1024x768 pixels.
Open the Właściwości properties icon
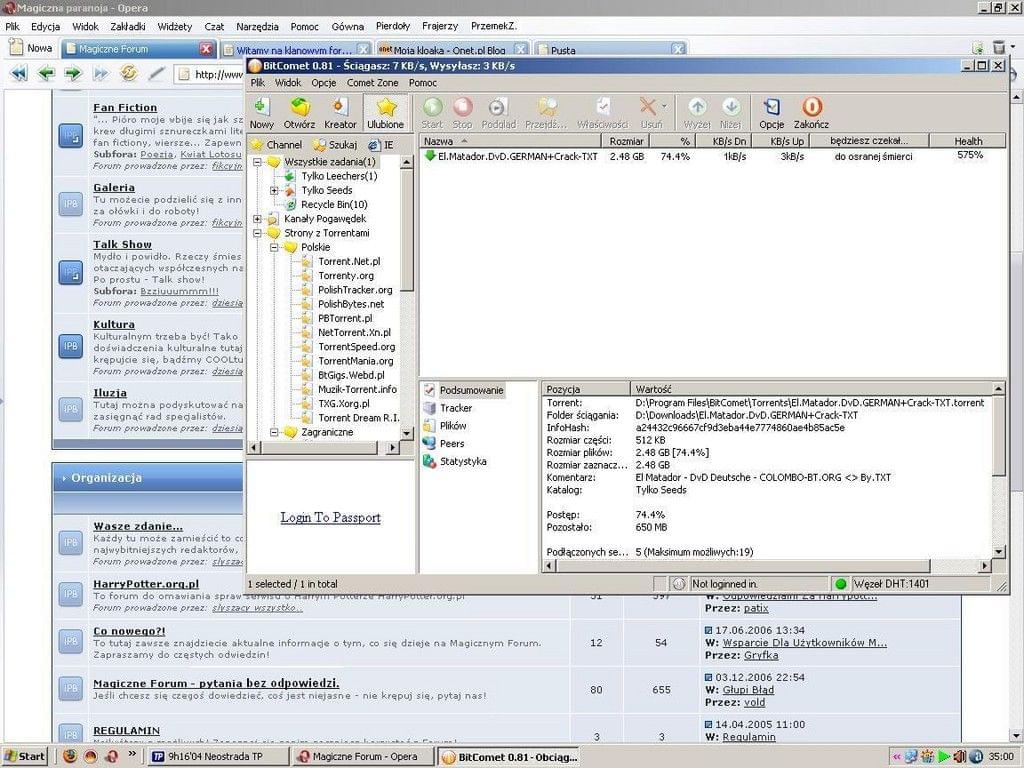[603, 112]
